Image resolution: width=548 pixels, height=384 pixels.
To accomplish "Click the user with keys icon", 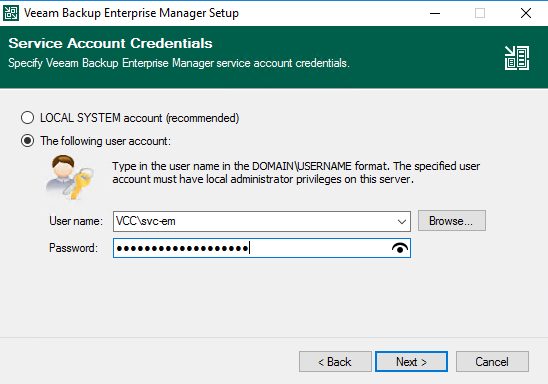I will (70, 177).
